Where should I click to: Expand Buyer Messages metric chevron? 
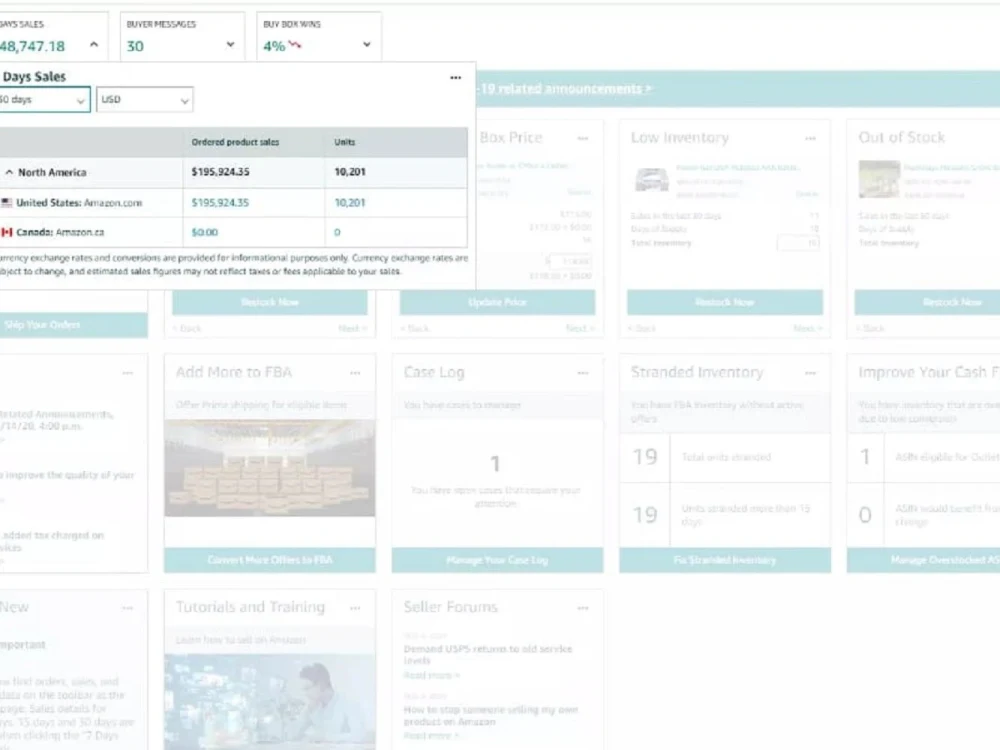pos(230,44)
